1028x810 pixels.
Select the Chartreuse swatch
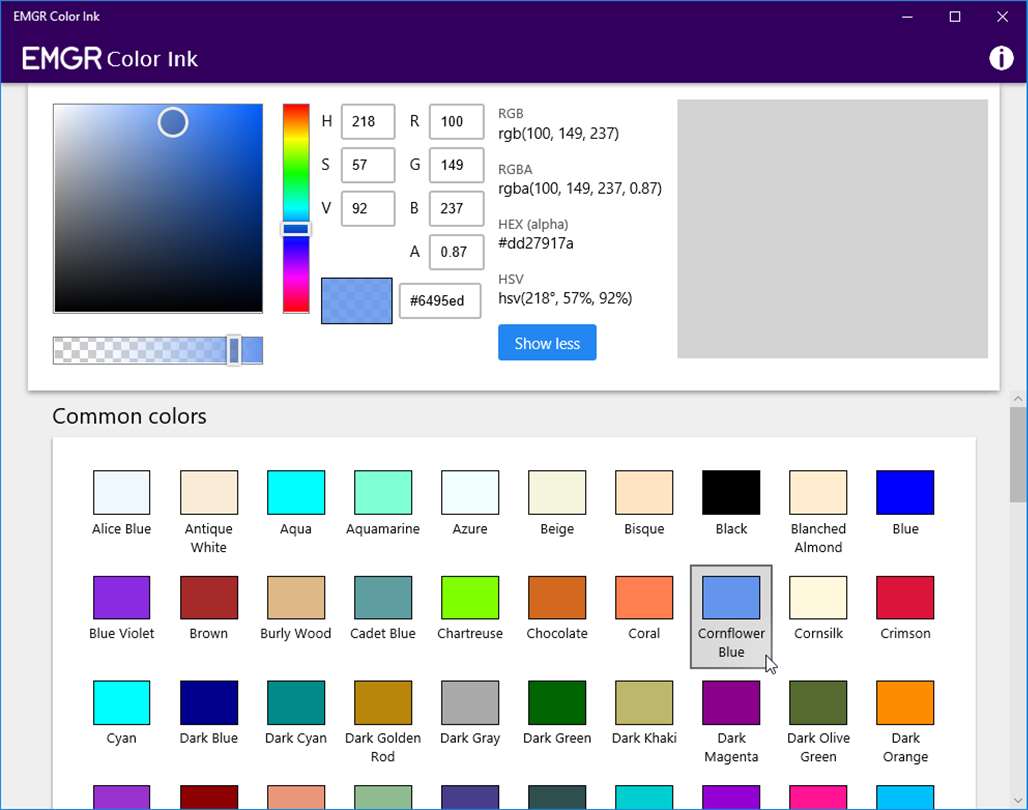470,597
